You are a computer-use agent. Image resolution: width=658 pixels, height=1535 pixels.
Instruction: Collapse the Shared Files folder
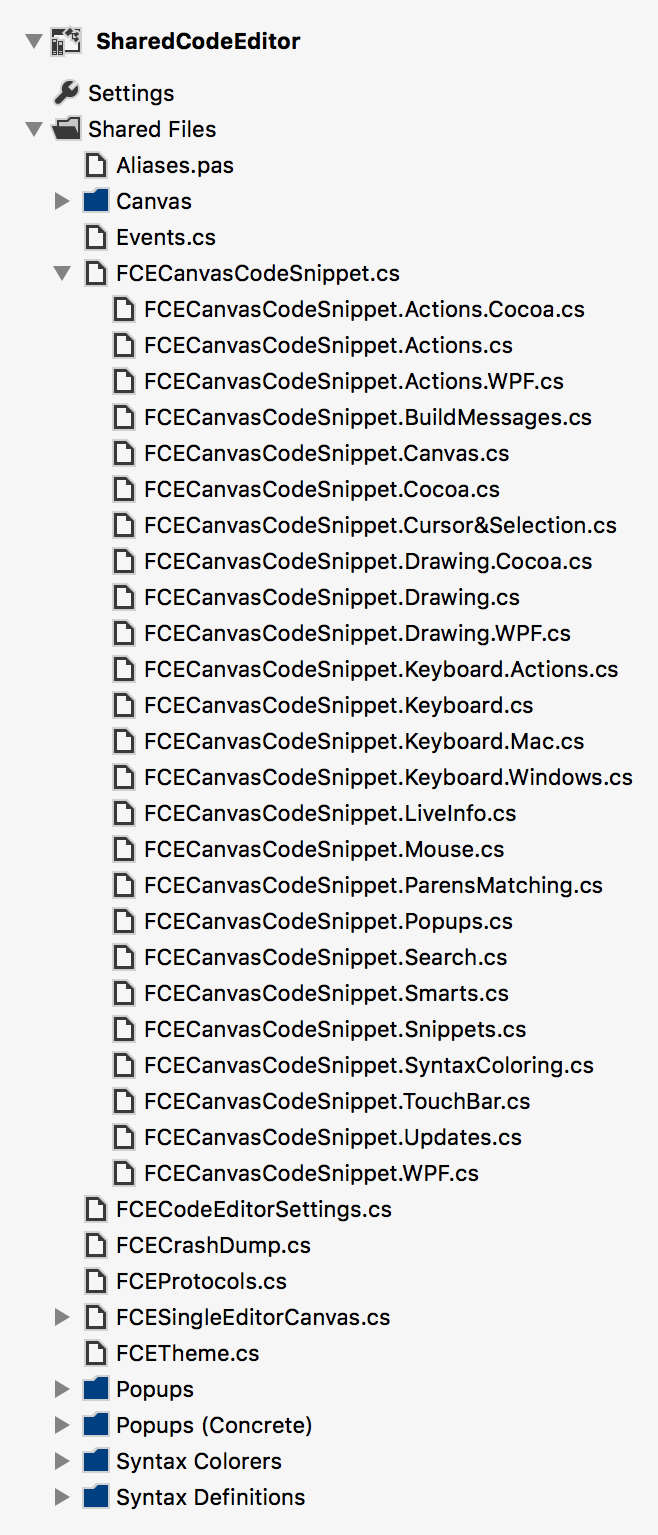point(34,129)
